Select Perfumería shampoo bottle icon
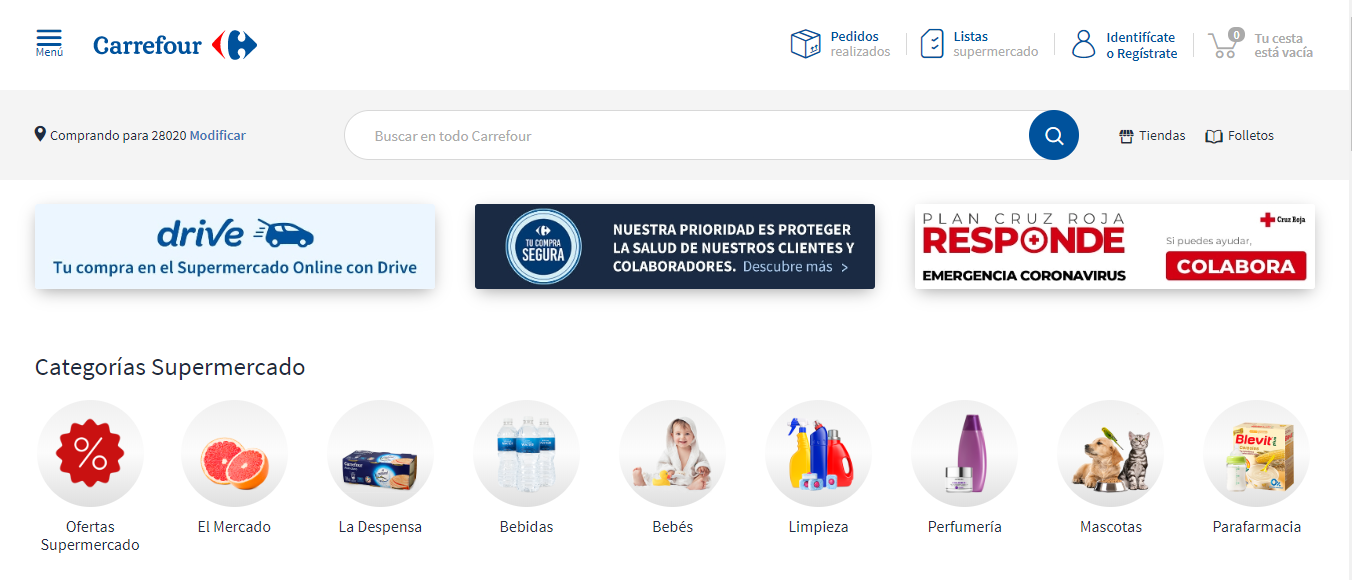This screenshot has height=580, width=1352. [x=964, y=454]
